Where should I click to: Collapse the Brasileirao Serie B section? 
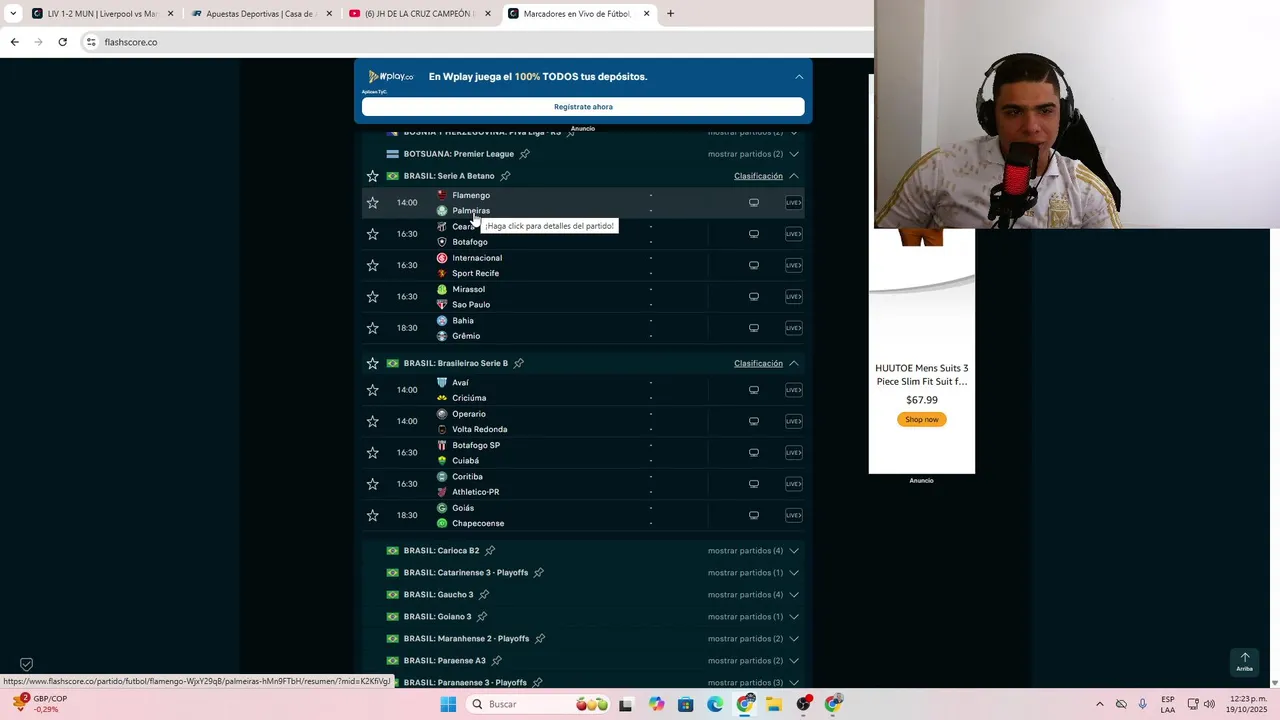tap(794, 363)
